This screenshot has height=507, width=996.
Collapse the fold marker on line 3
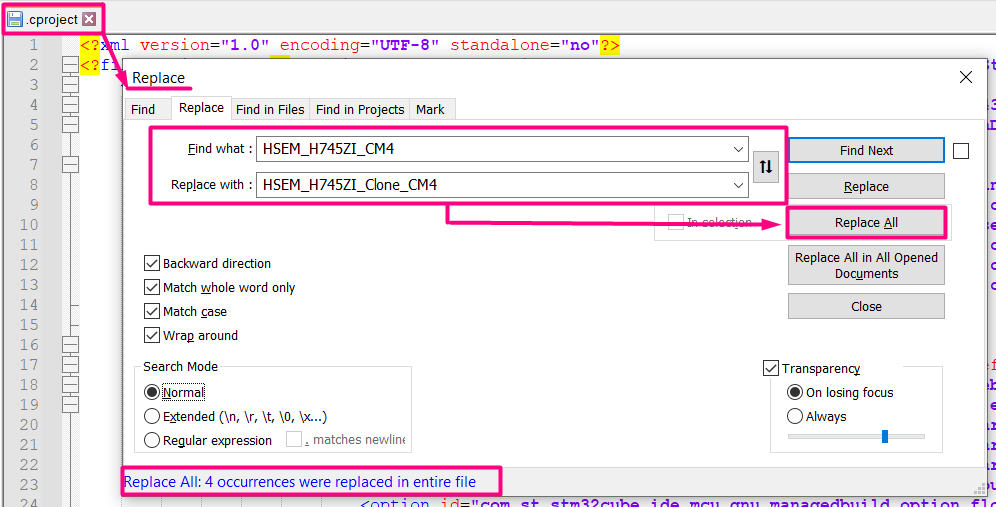point(70,84)
